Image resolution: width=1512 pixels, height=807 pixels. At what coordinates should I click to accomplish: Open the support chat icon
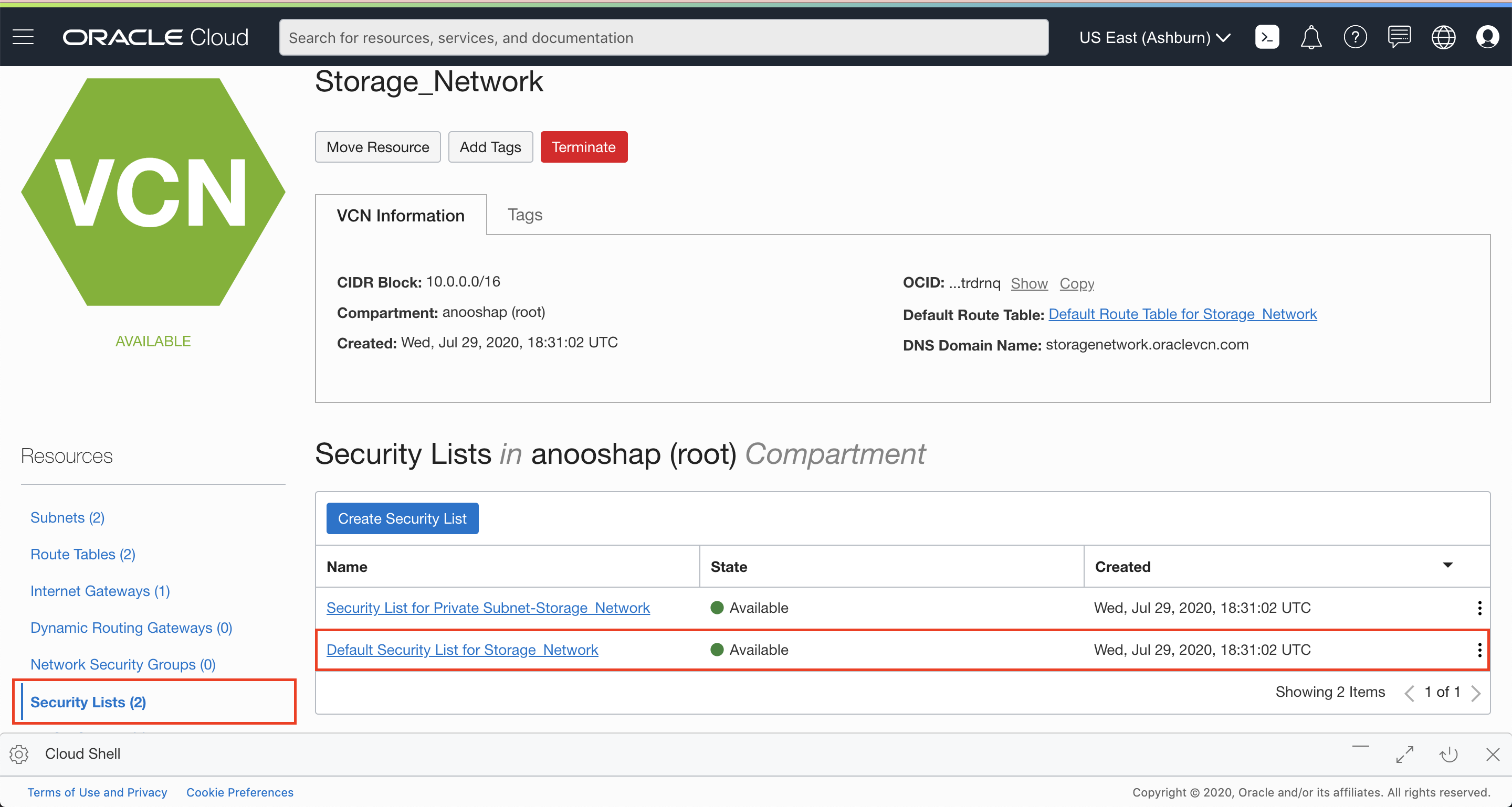pos(1399,37)
